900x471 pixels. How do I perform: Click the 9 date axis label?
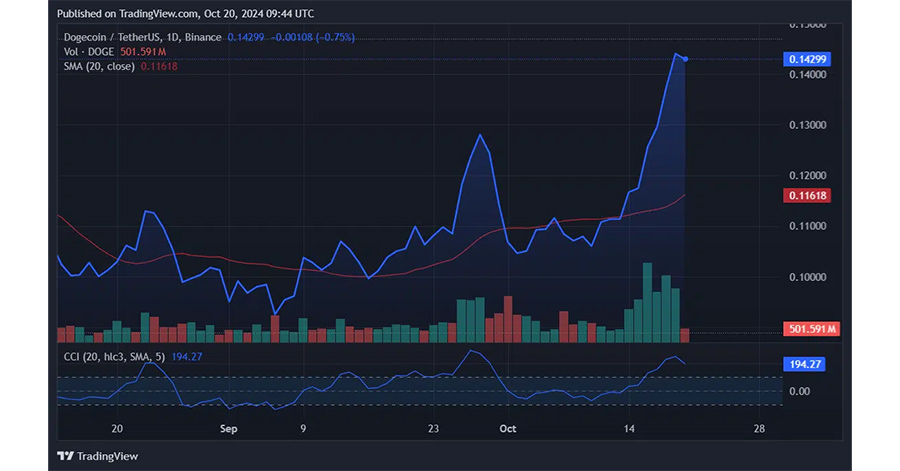[303, 429]
